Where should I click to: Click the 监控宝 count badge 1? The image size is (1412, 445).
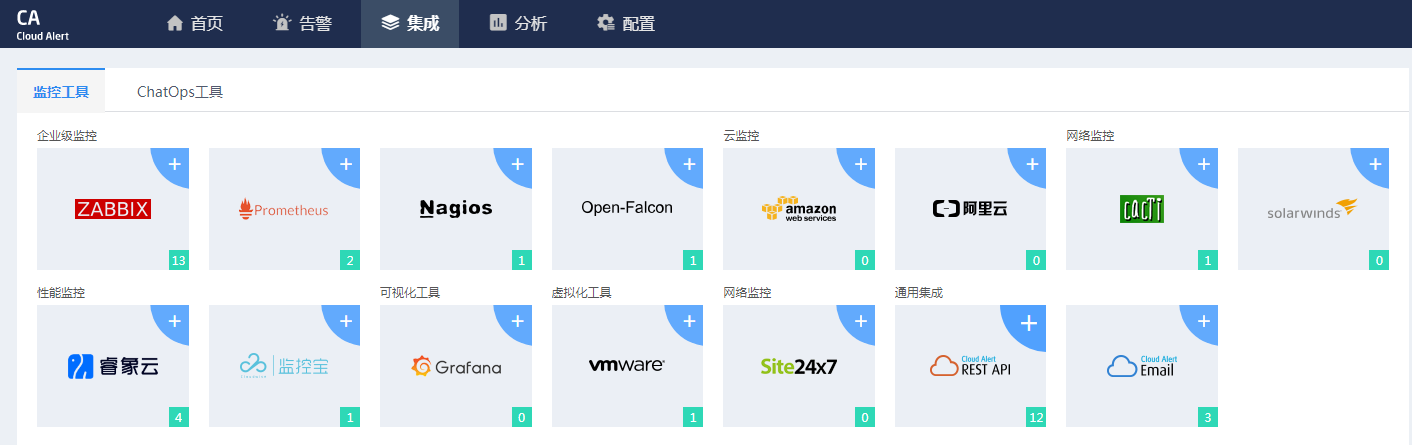click(x=350, y=418)
